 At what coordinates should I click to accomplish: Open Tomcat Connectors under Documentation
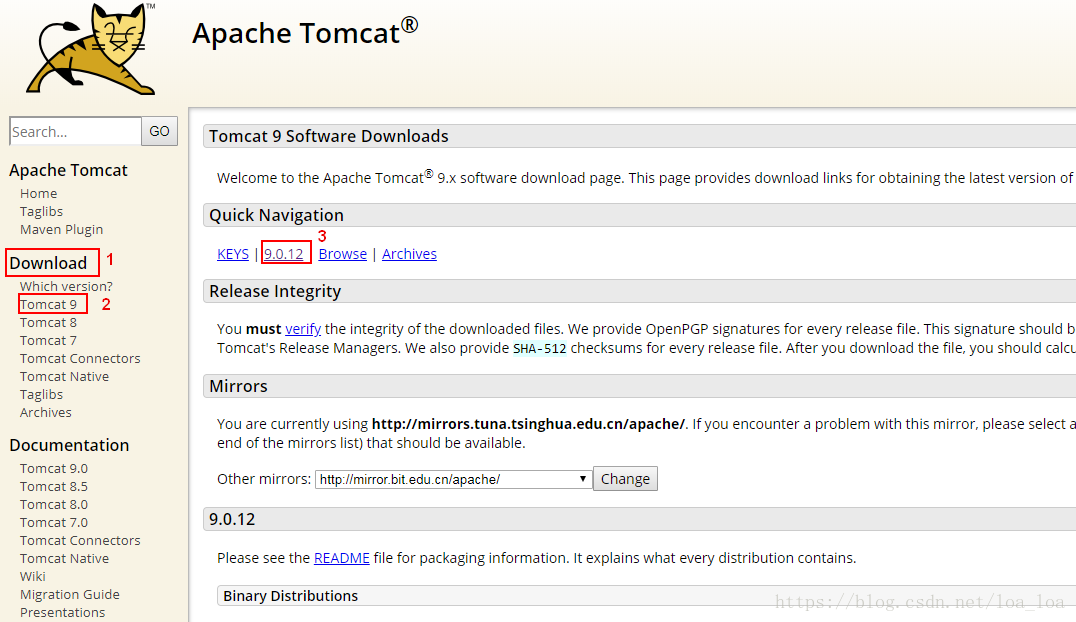(x=80, y=540)
